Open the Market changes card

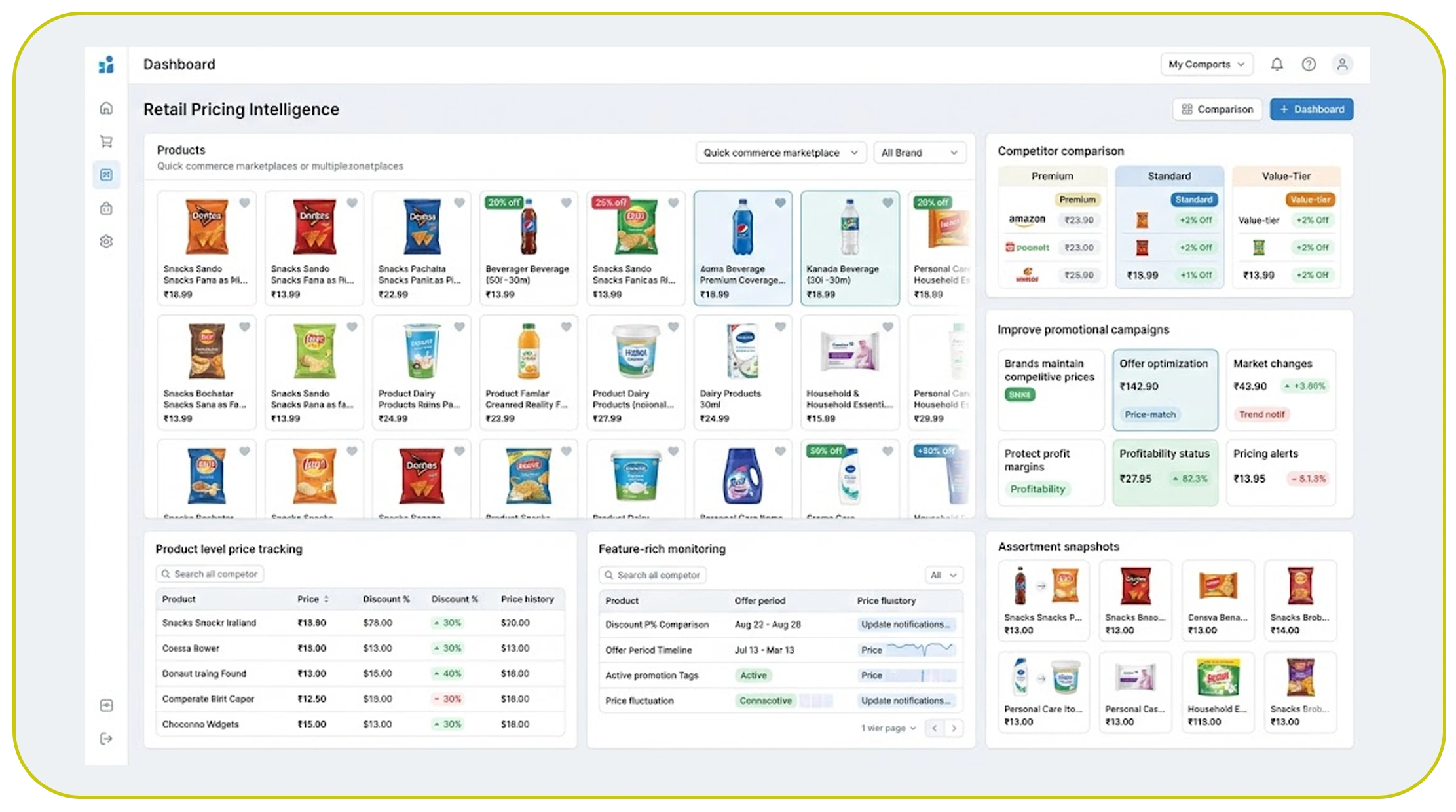coord(1281,390)
